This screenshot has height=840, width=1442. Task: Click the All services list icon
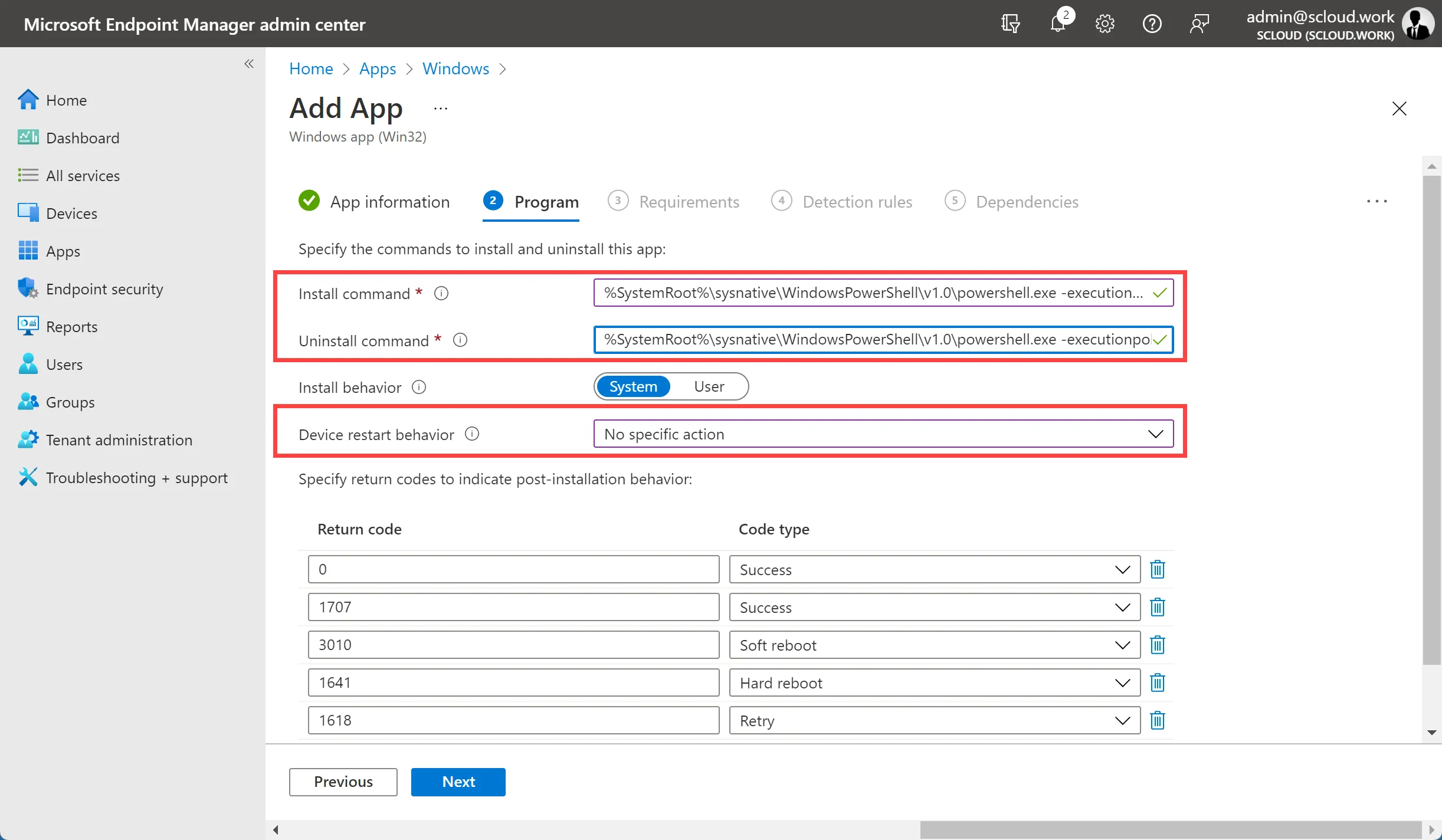point(28,175)
